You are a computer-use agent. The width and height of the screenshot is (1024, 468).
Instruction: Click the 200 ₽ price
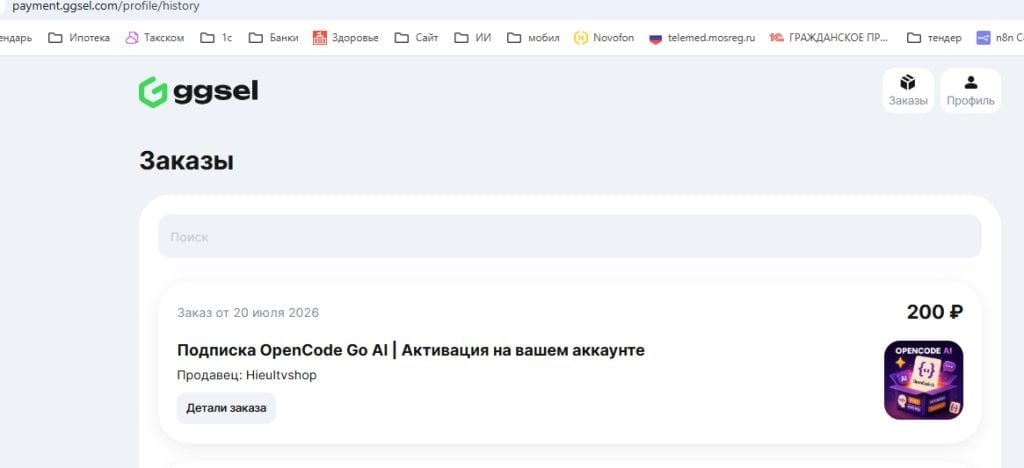pos(935,313)
